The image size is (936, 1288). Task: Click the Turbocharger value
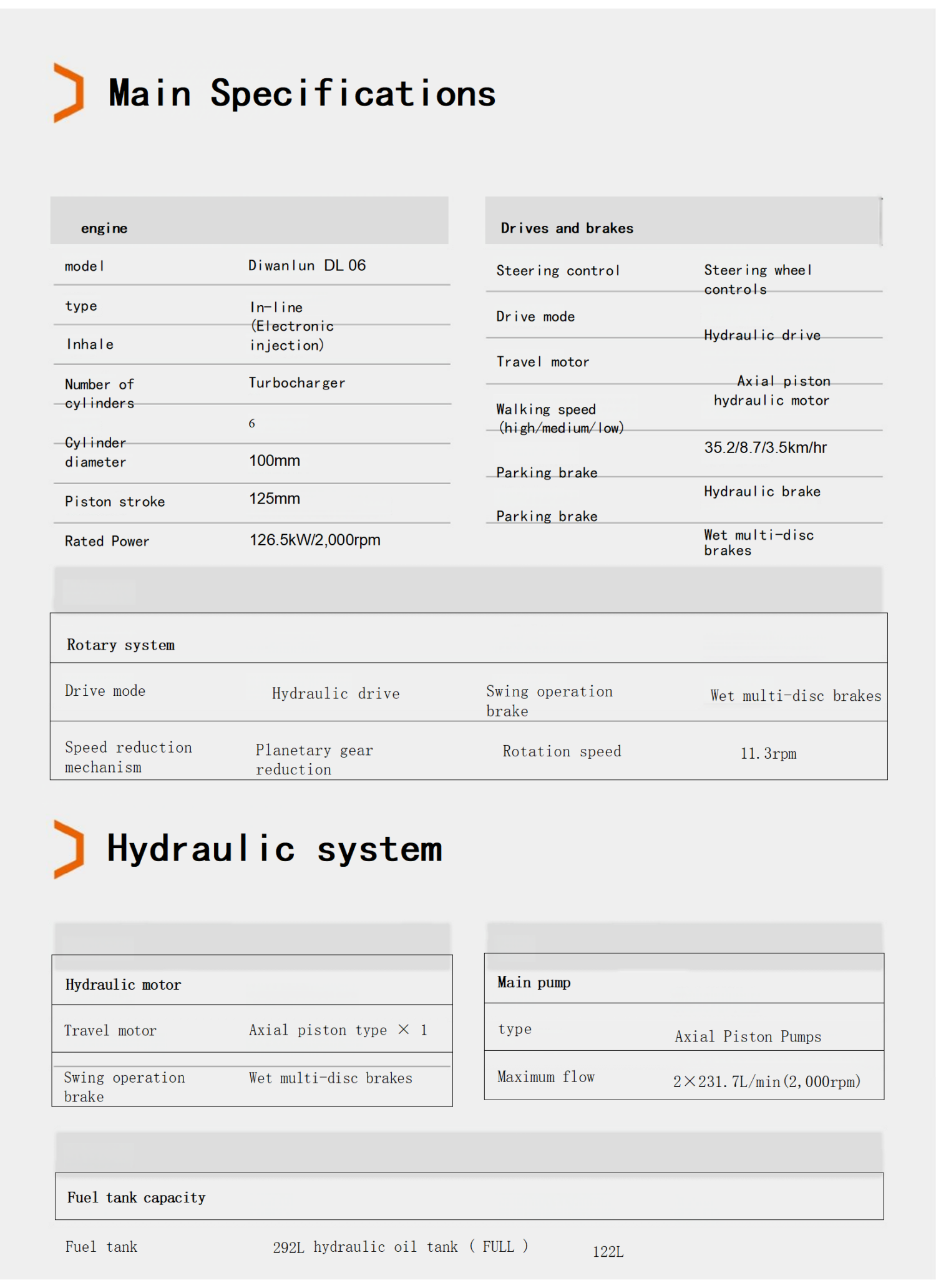pyautogui.click(x=297, y=383)
